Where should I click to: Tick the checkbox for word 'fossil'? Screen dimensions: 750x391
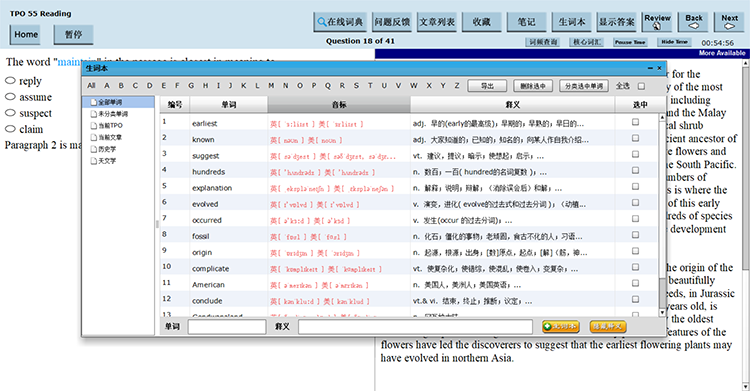pyautogui.click(x=635, y=235)
